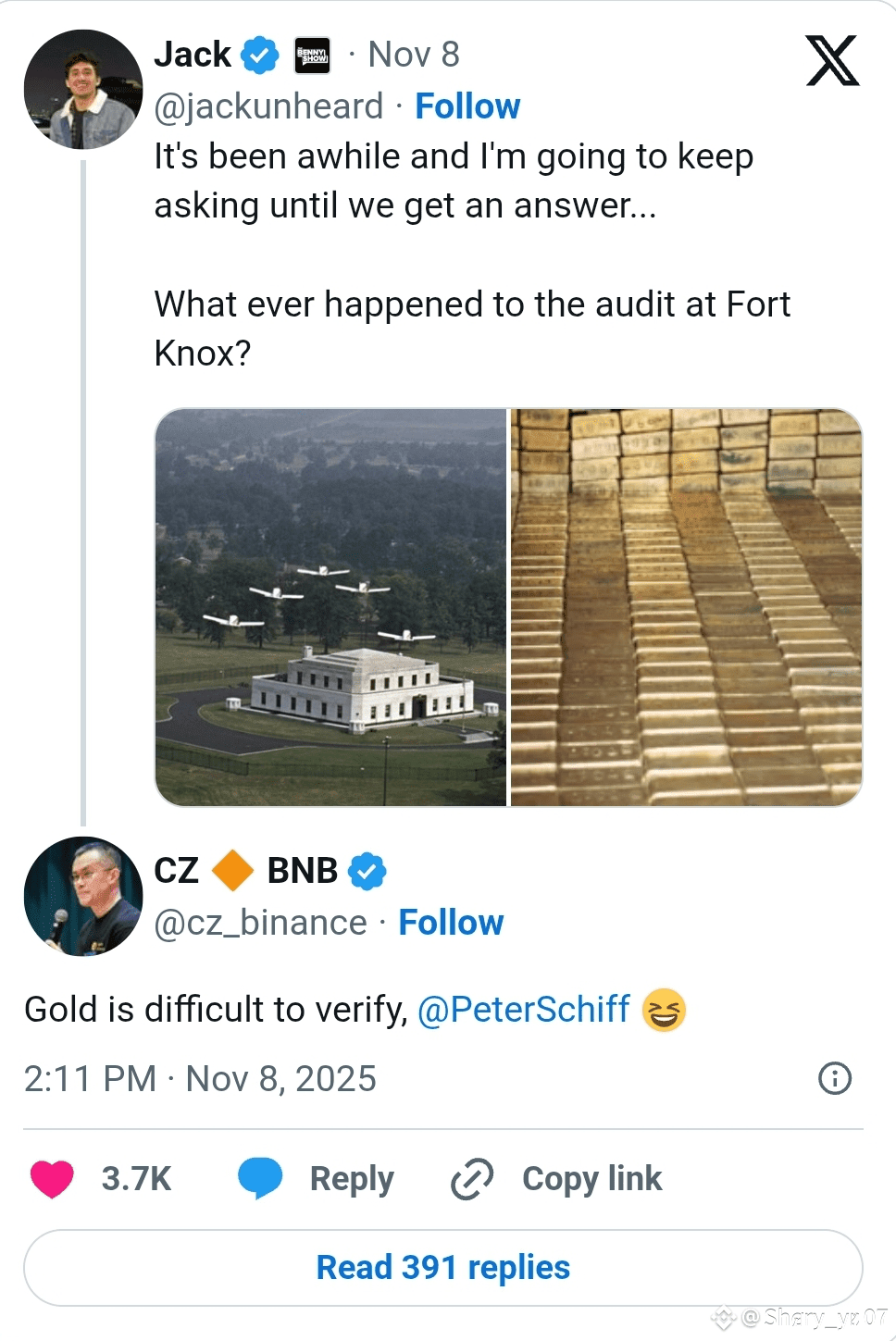Open Jack's profile picture

tap(83, 89)
